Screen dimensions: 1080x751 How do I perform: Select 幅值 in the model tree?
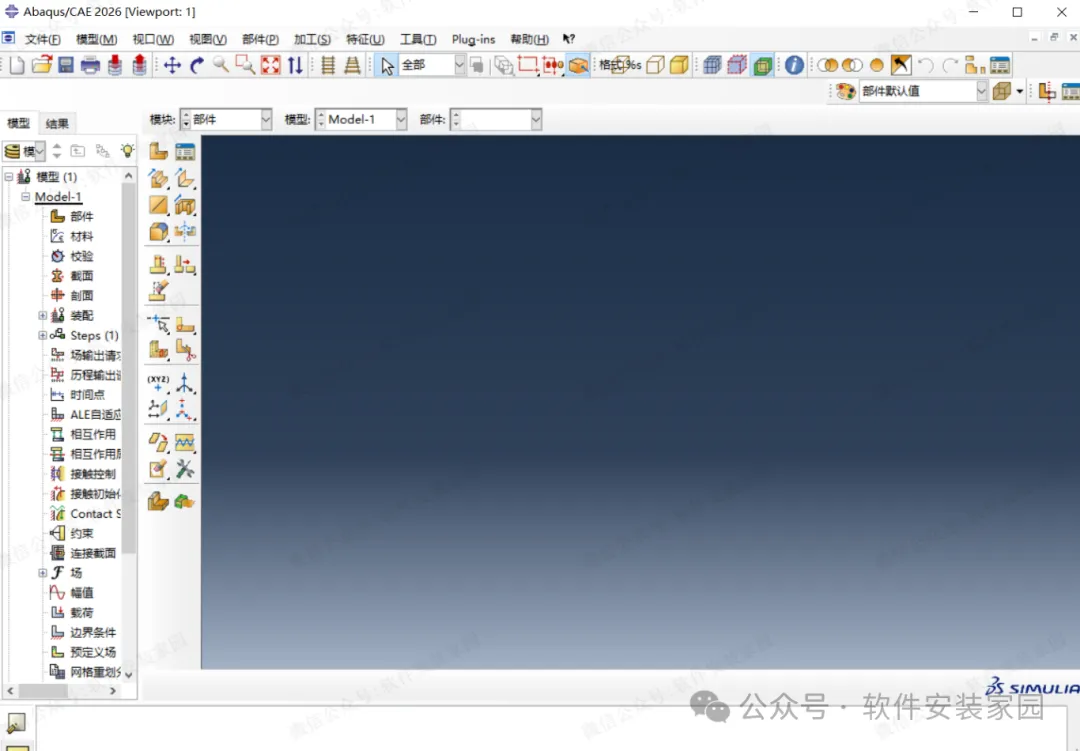point(81,593)
